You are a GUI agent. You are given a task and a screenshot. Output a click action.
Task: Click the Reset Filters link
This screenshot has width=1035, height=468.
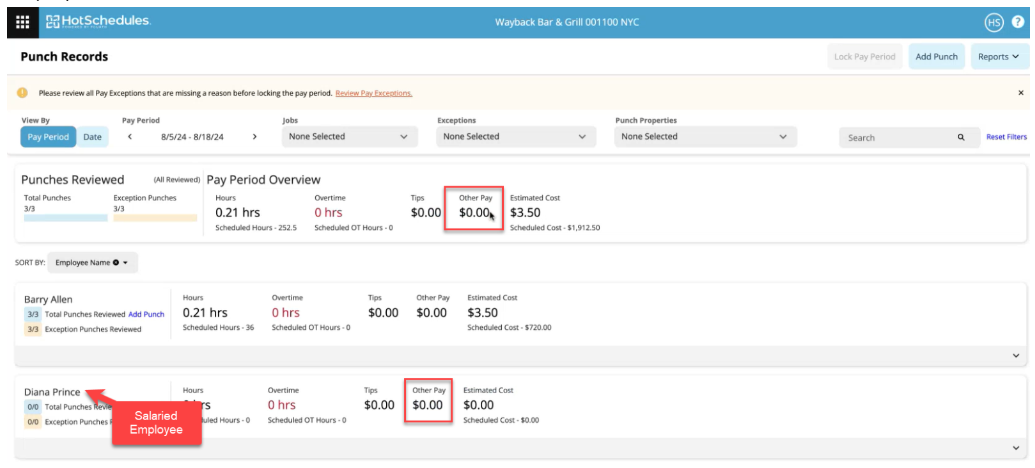click(1006, 137)
